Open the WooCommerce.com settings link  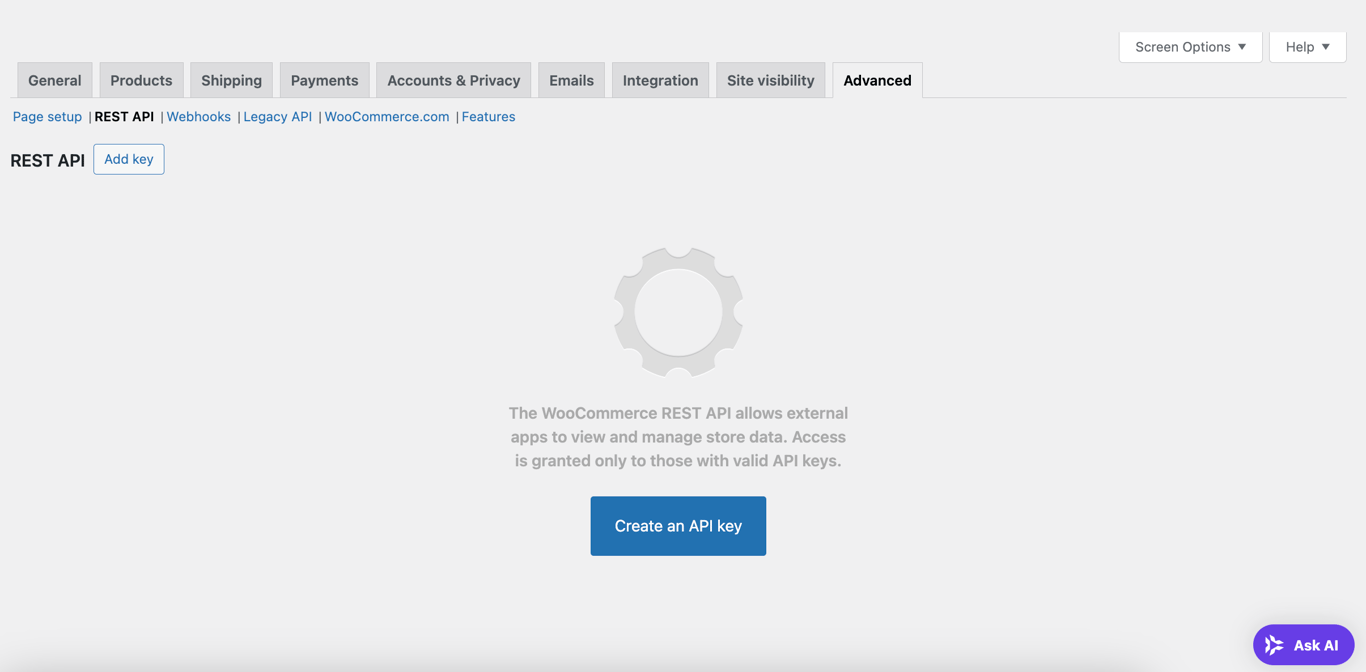click(x=386, y=116)
